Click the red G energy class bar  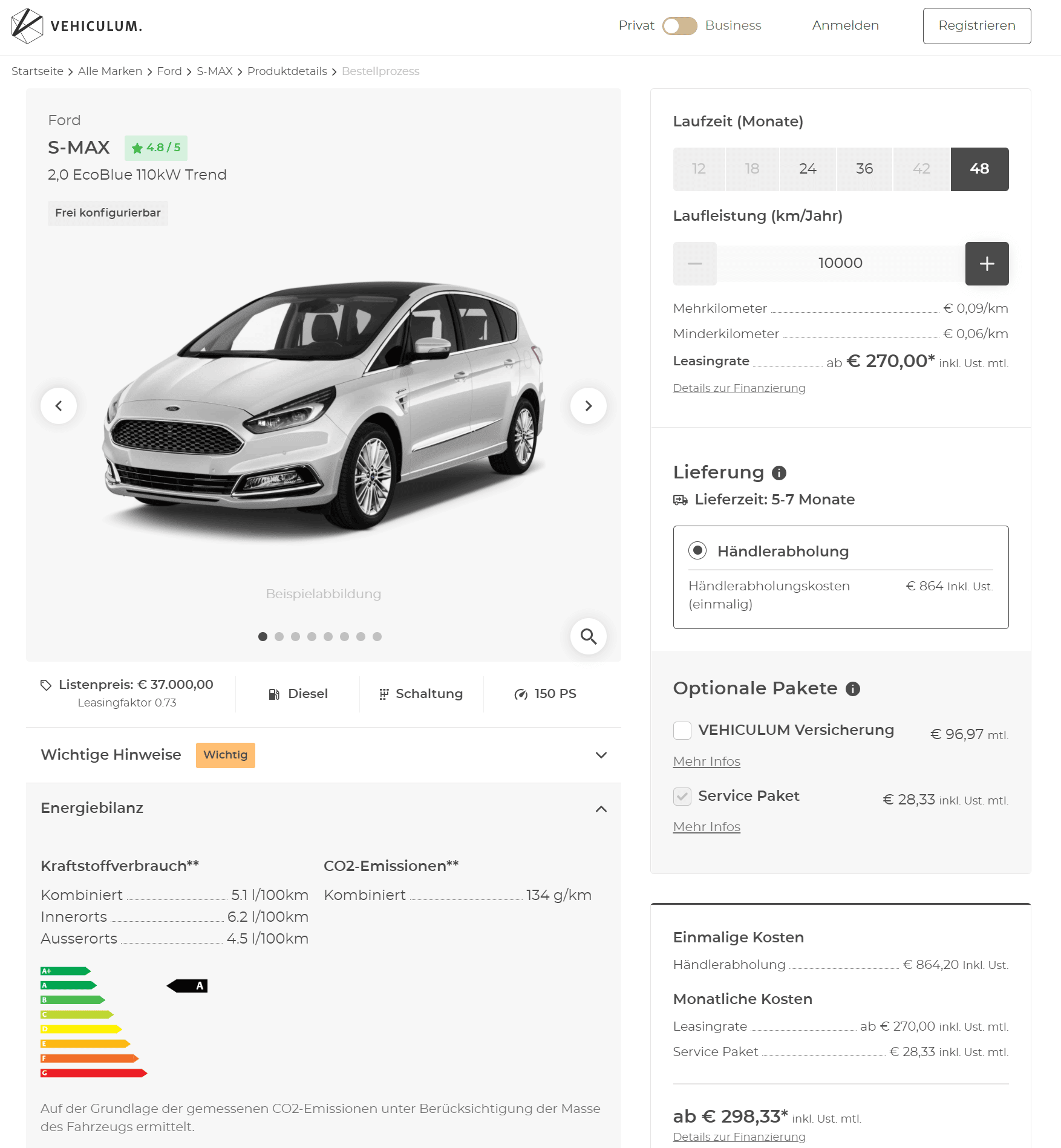click(x=94, y=1074)
